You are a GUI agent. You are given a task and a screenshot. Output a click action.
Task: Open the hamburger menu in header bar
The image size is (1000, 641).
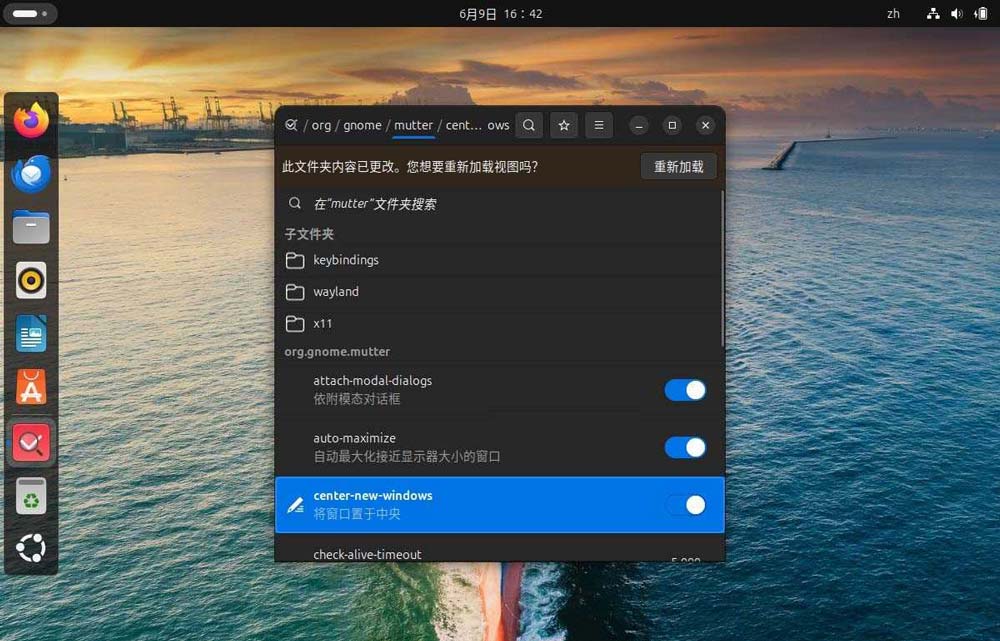point(598,125)
